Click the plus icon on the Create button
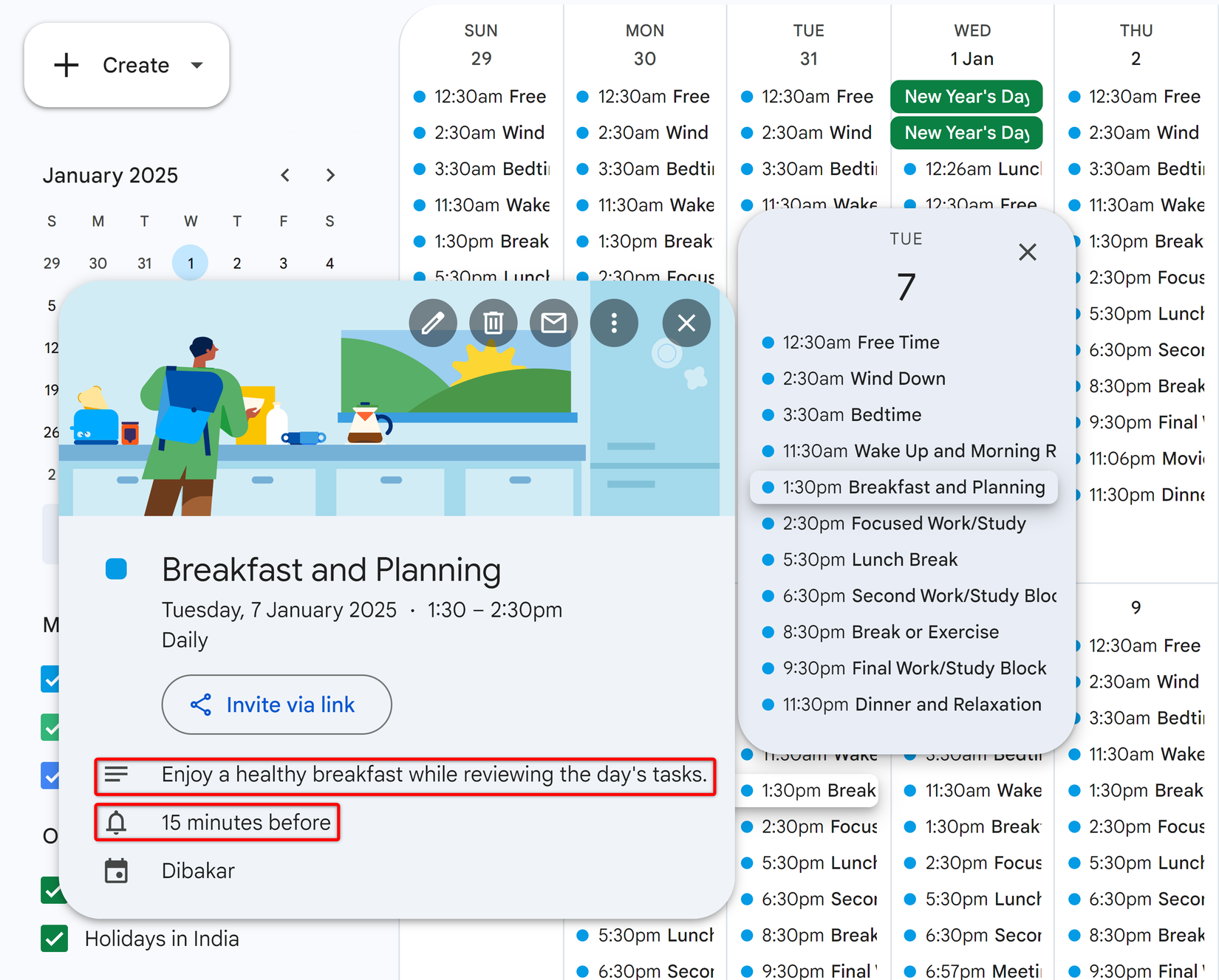1219x980 pixels. (x=66, y=65)
